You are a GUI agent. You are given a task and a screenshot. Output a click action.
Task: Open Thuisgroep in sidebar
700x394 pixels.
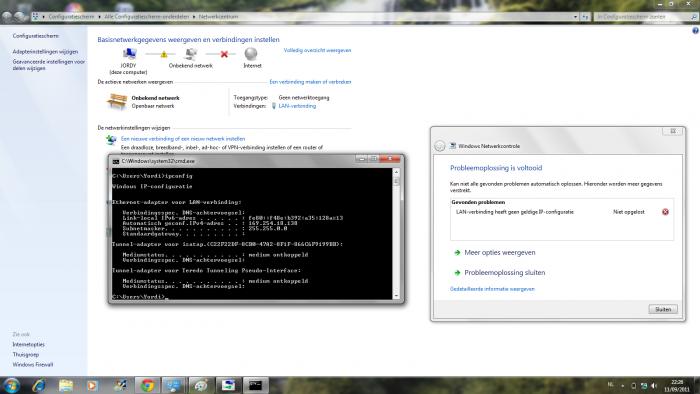pyautogui.click(x=26, y=354)
